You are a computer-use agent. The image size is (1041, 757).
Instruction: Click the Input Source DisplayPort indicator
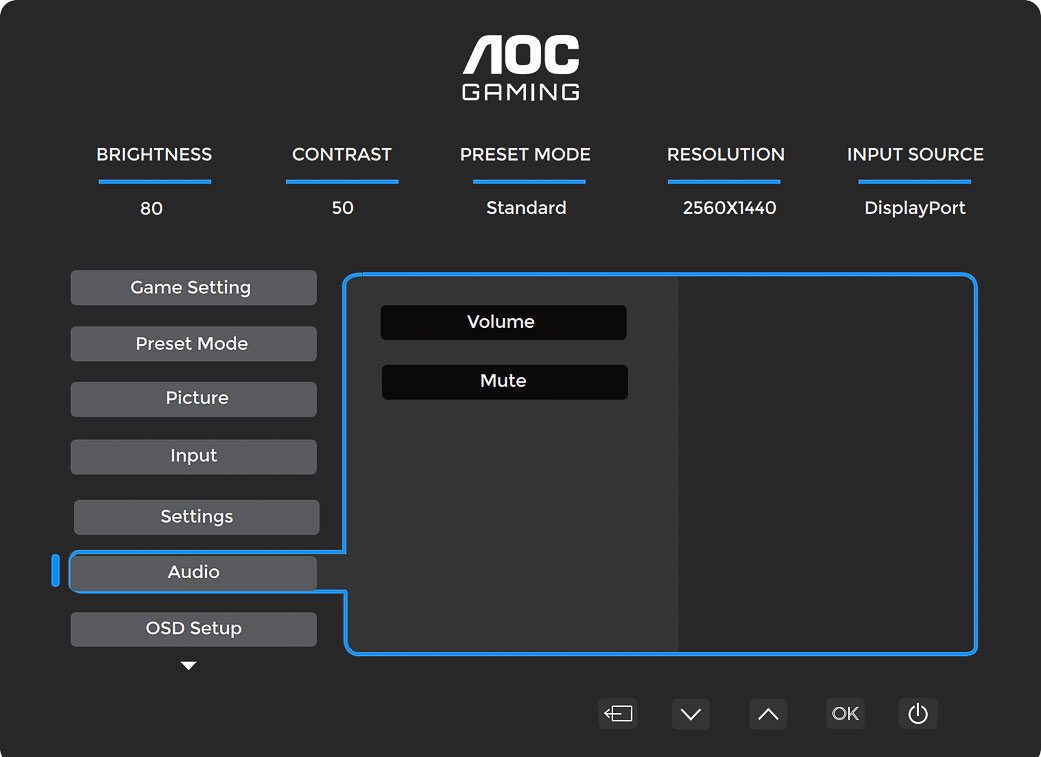click(915, 208)
